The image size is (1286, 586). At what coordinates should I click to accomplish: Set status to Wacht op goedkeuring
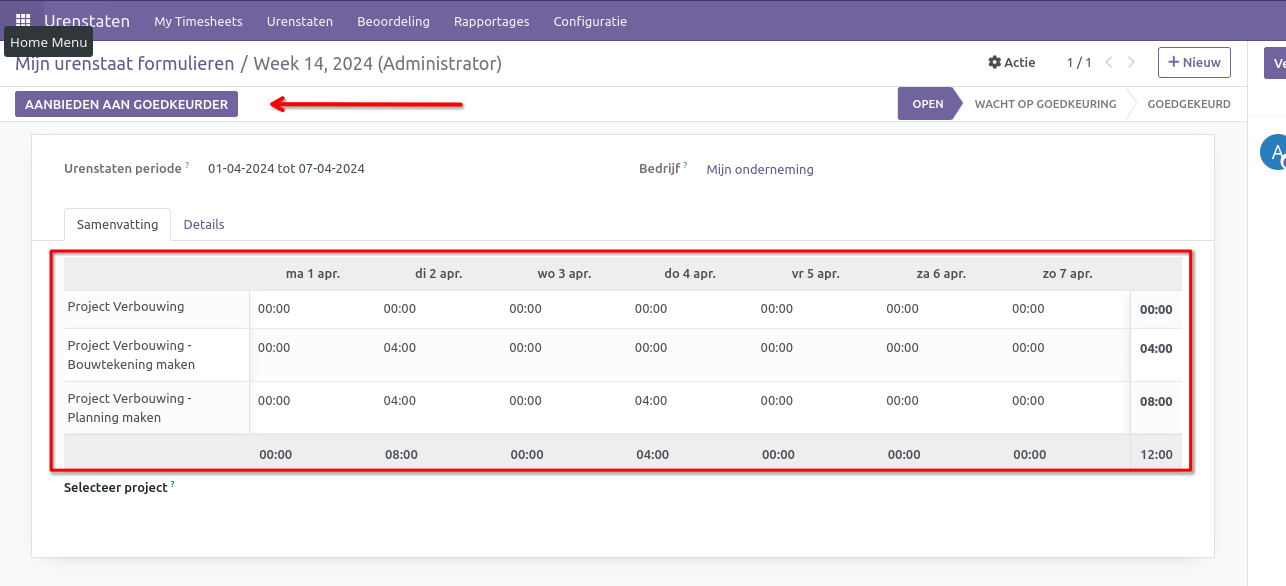1045,104
